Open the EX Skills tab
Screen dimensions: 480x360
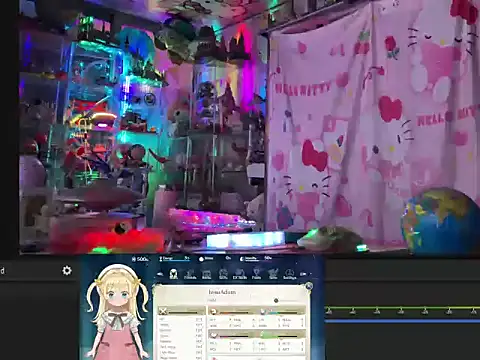[x=240, y=274]
